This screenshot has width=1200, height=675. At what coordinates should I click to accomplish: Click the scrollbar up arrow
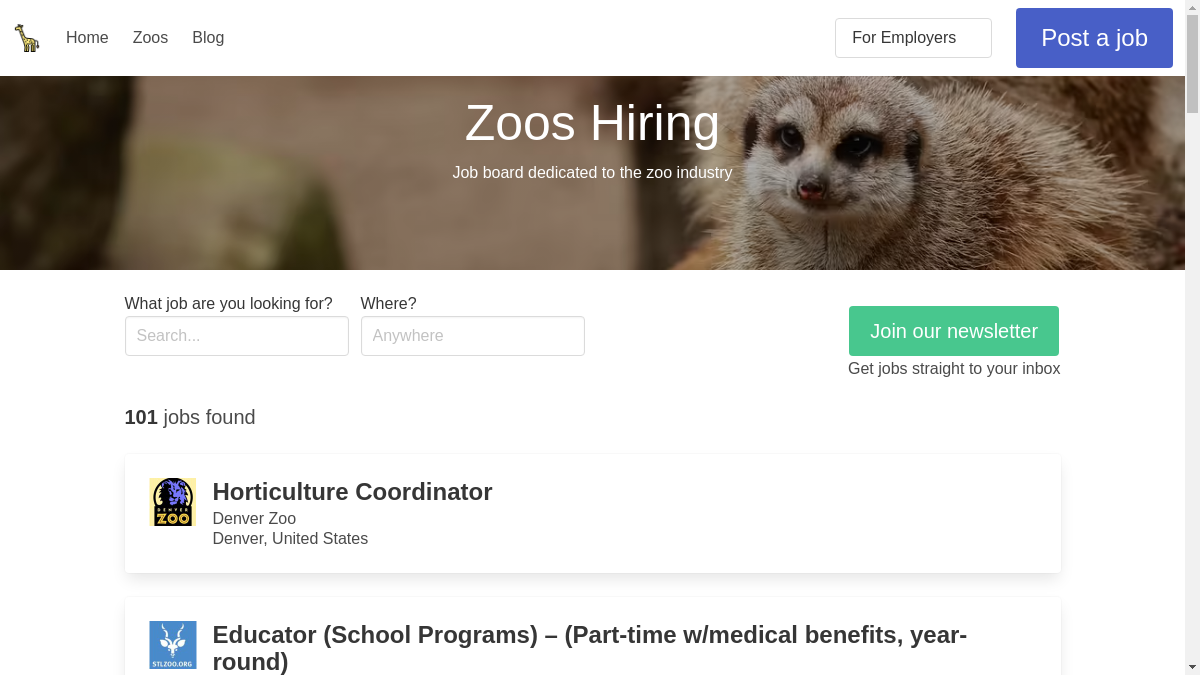(x=1192, y=7)
